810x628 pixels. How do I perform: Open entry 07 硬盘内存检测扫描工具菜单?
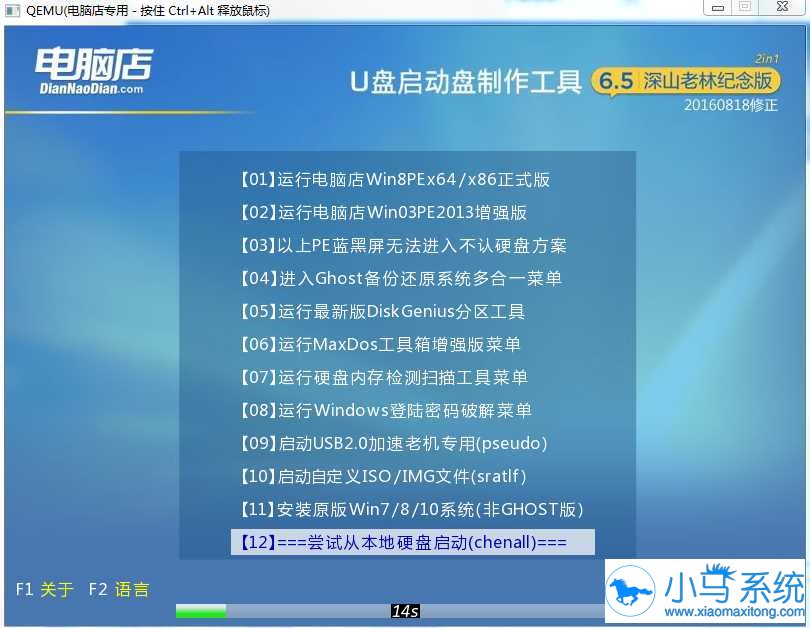[x=383, y=378]
